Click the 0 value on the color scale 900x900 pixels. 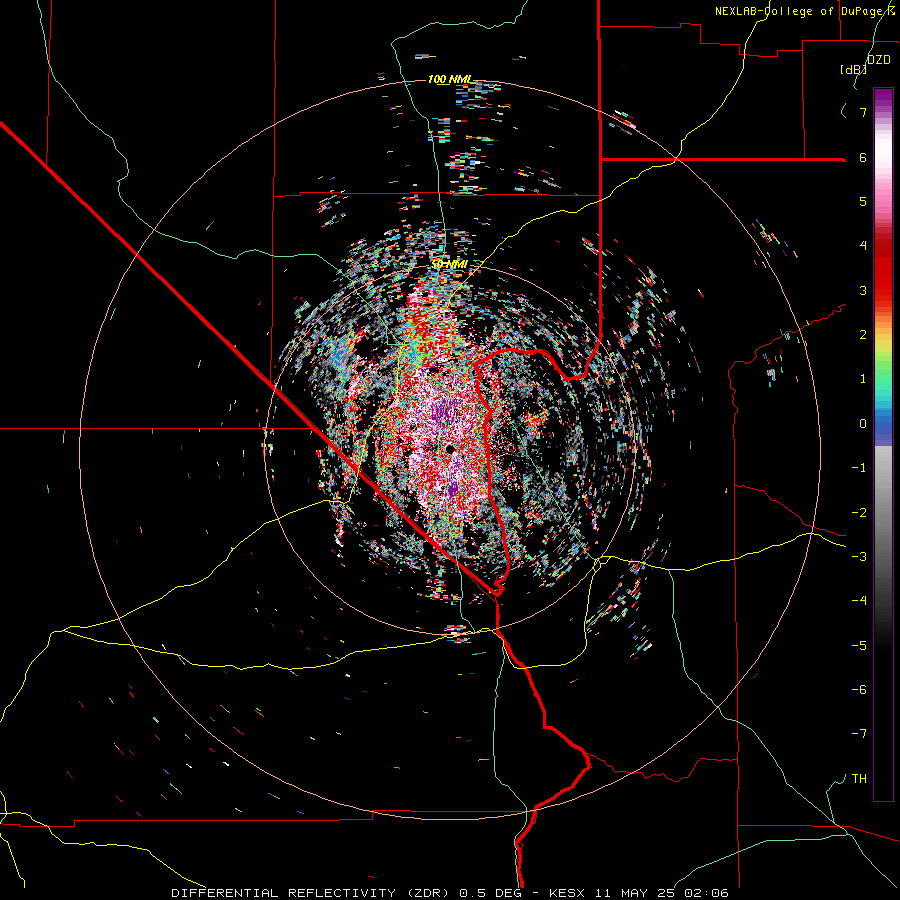(x=863, y=424)
